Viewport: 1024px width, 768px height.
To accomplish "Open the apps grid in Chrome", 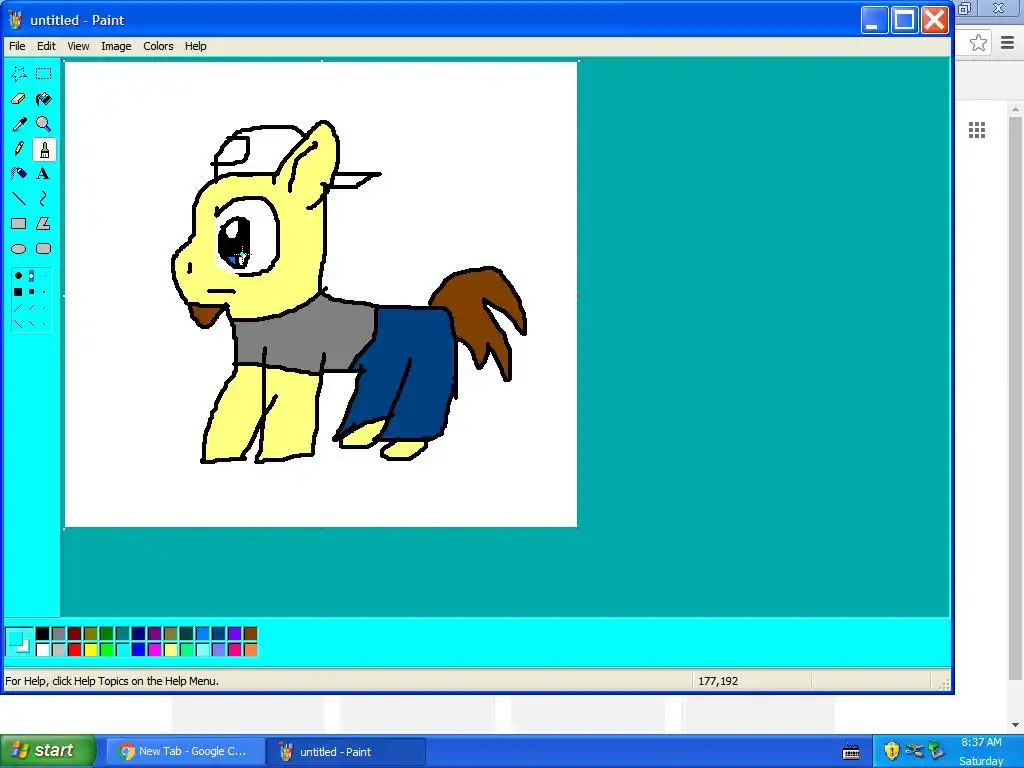I will click(977, 130).
